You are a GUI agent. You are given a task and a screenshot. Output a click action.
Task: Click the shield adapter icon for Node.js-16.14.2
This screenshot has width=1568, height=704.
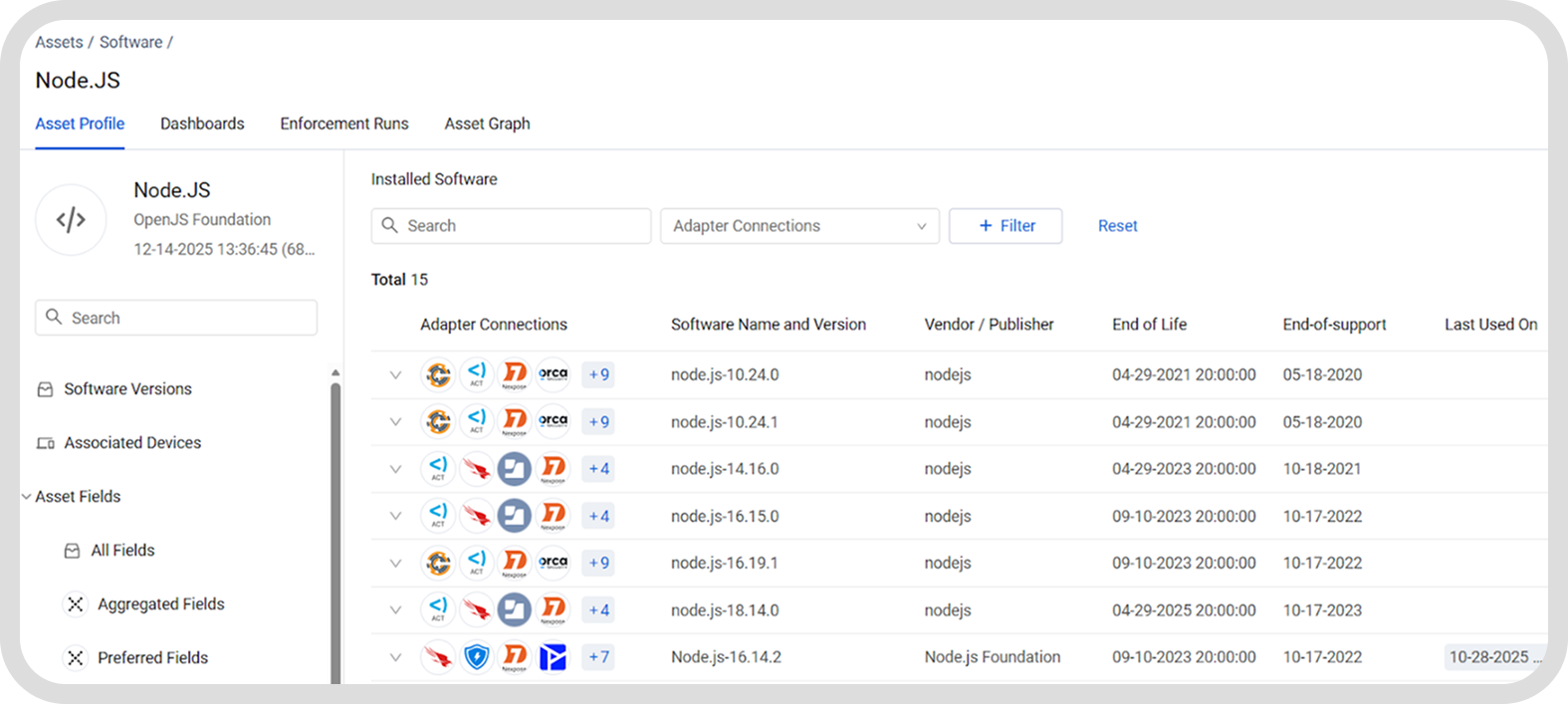477,657
